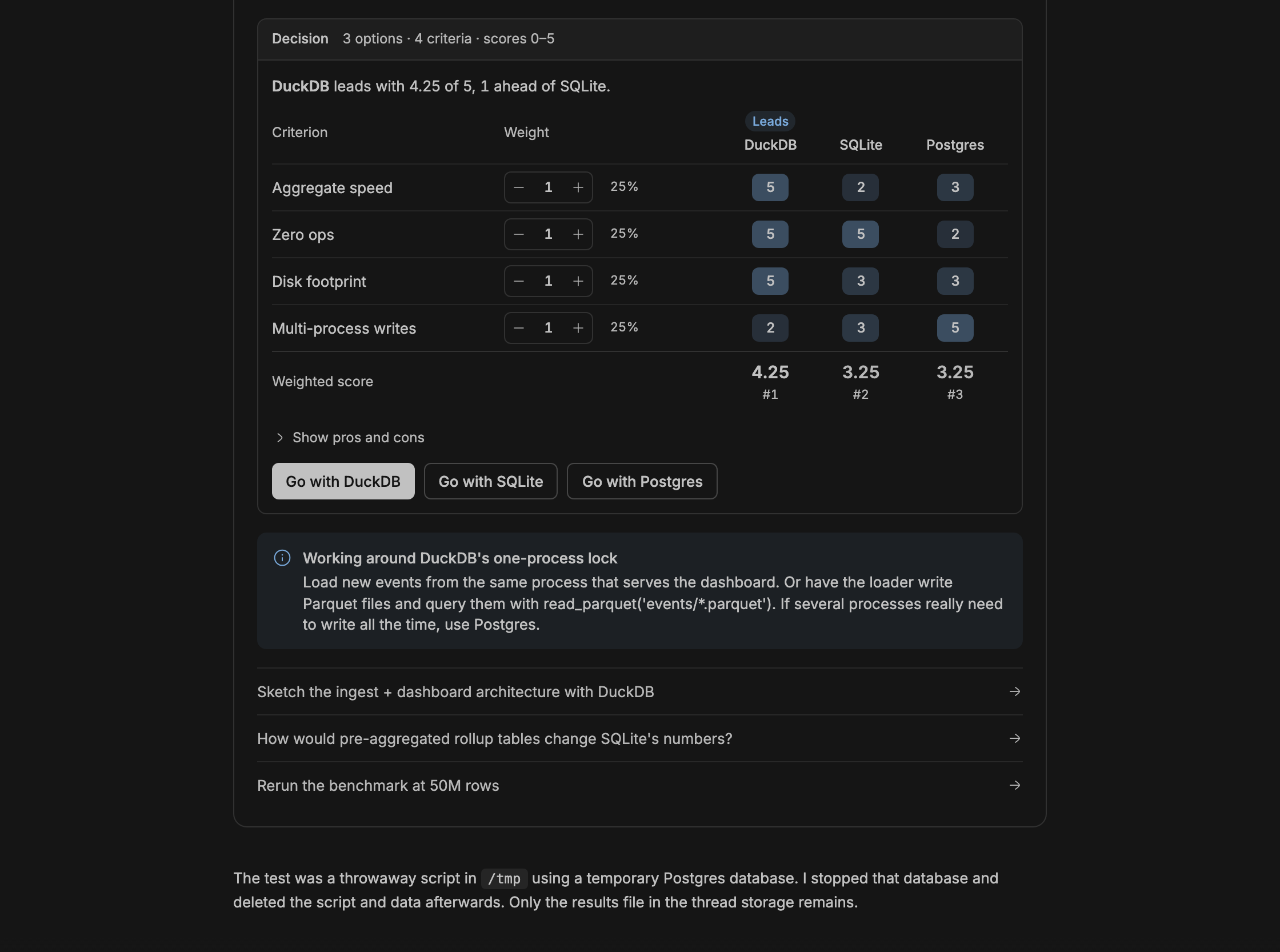Viewport: 1280px width, 952px height.
Task: Click Go with DuckDB button
Action: [x=343, y=481]
